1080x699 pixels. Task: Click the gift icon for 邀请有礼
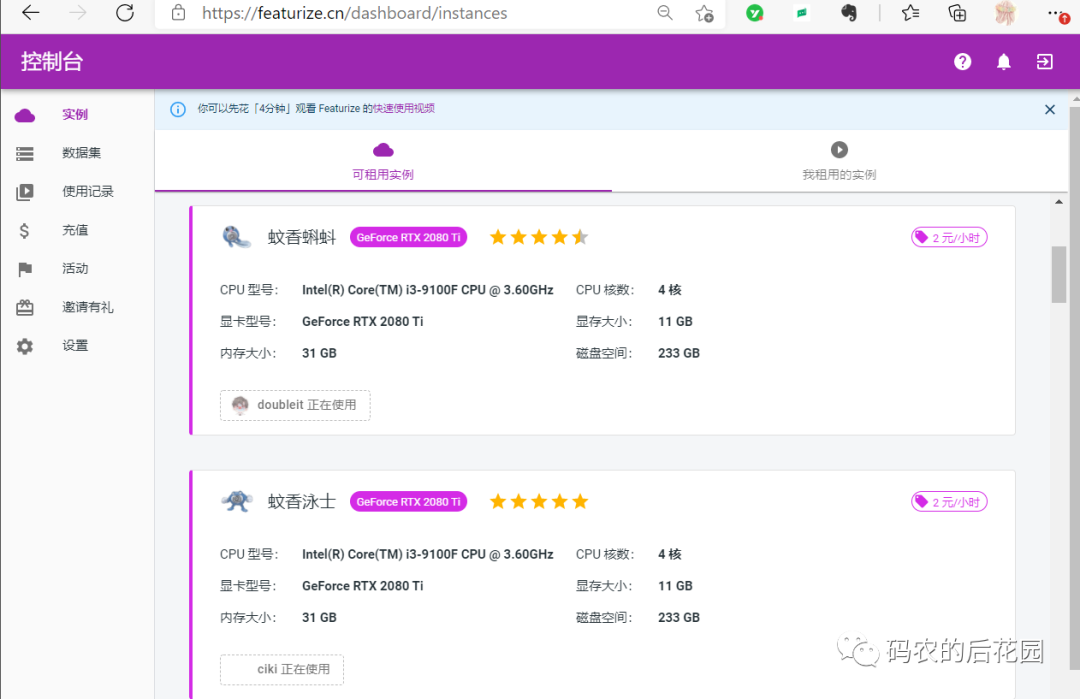tap(25, 307)
